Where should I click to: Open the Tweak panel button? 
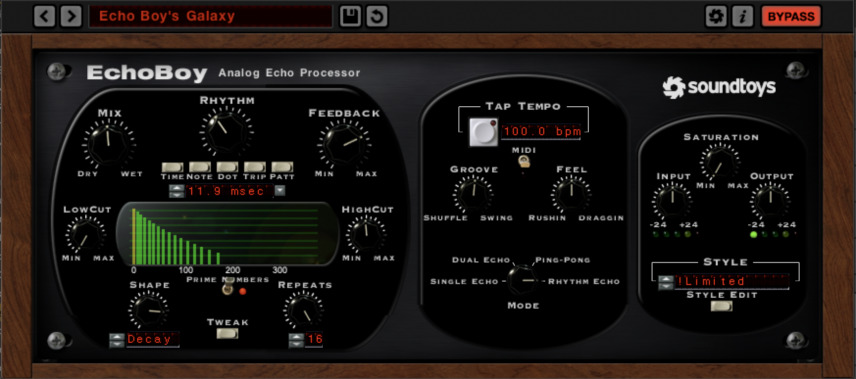click(227, 333)
